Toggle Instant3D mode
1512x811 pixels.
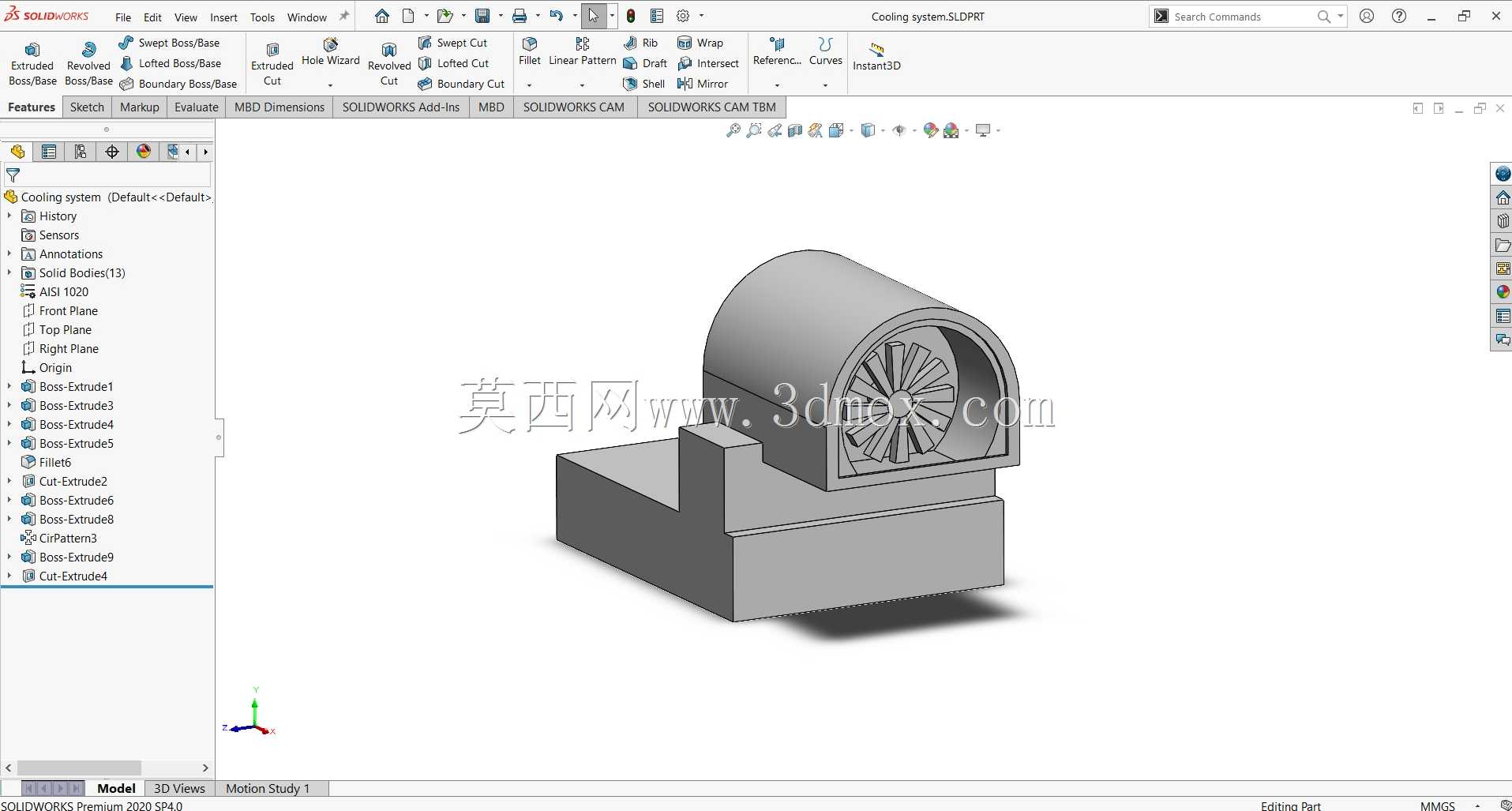[876, 56]
